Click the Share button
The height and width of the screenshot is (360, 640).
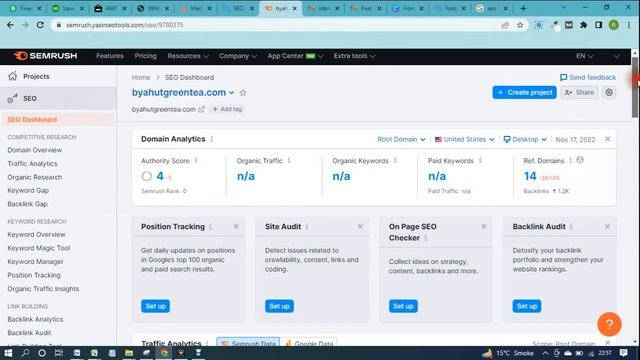(x=579, y=93)
